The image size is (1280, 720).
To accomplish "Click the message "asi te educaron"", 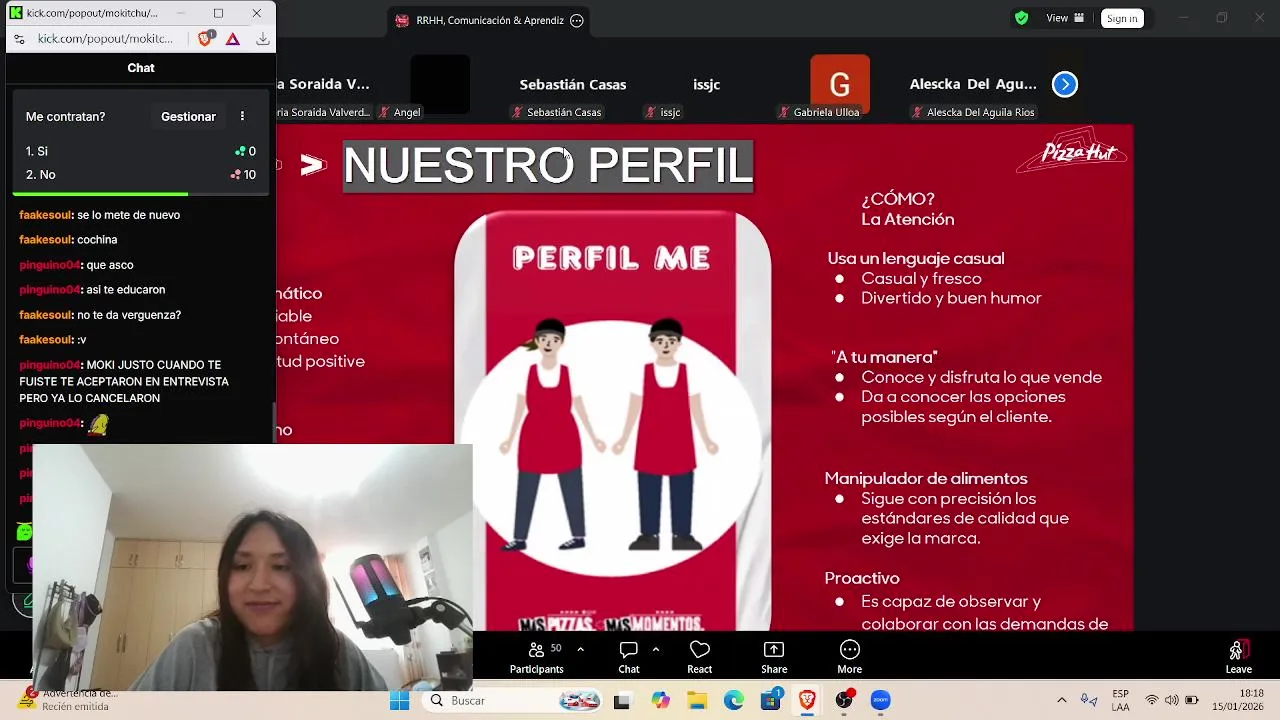I will pos(125,290).
